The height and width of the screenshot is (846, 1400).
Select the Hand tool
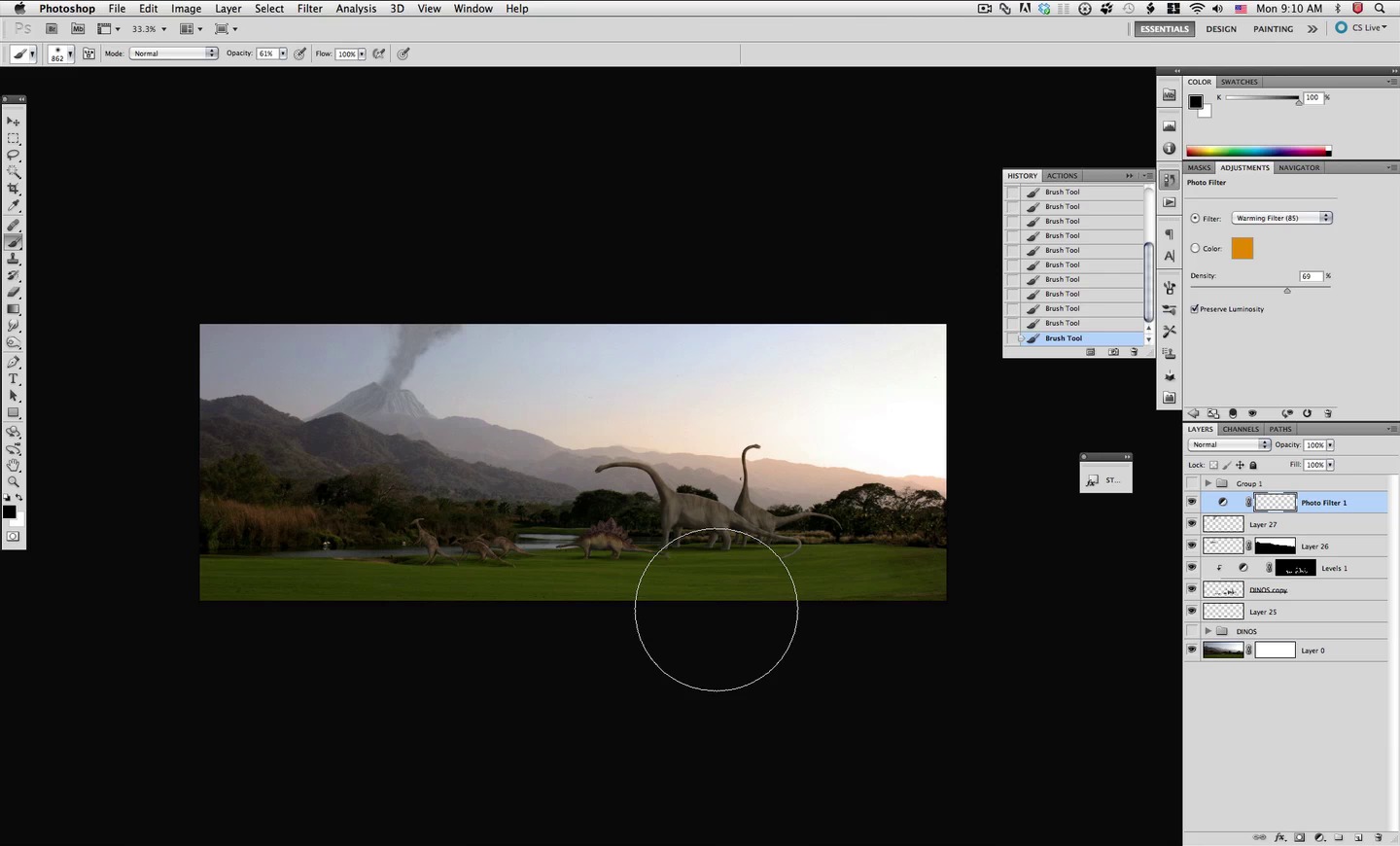tap(14, 465)
